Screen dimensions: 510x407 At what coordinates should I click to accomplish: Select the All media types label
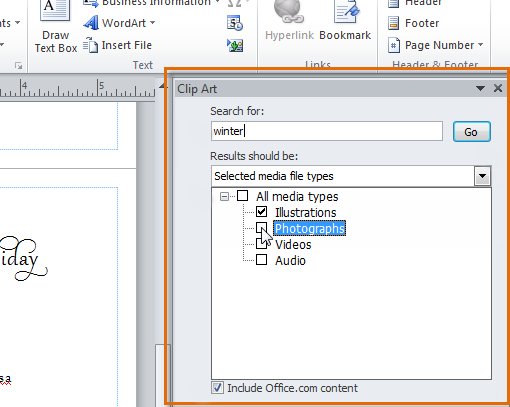tap(297, 196)
